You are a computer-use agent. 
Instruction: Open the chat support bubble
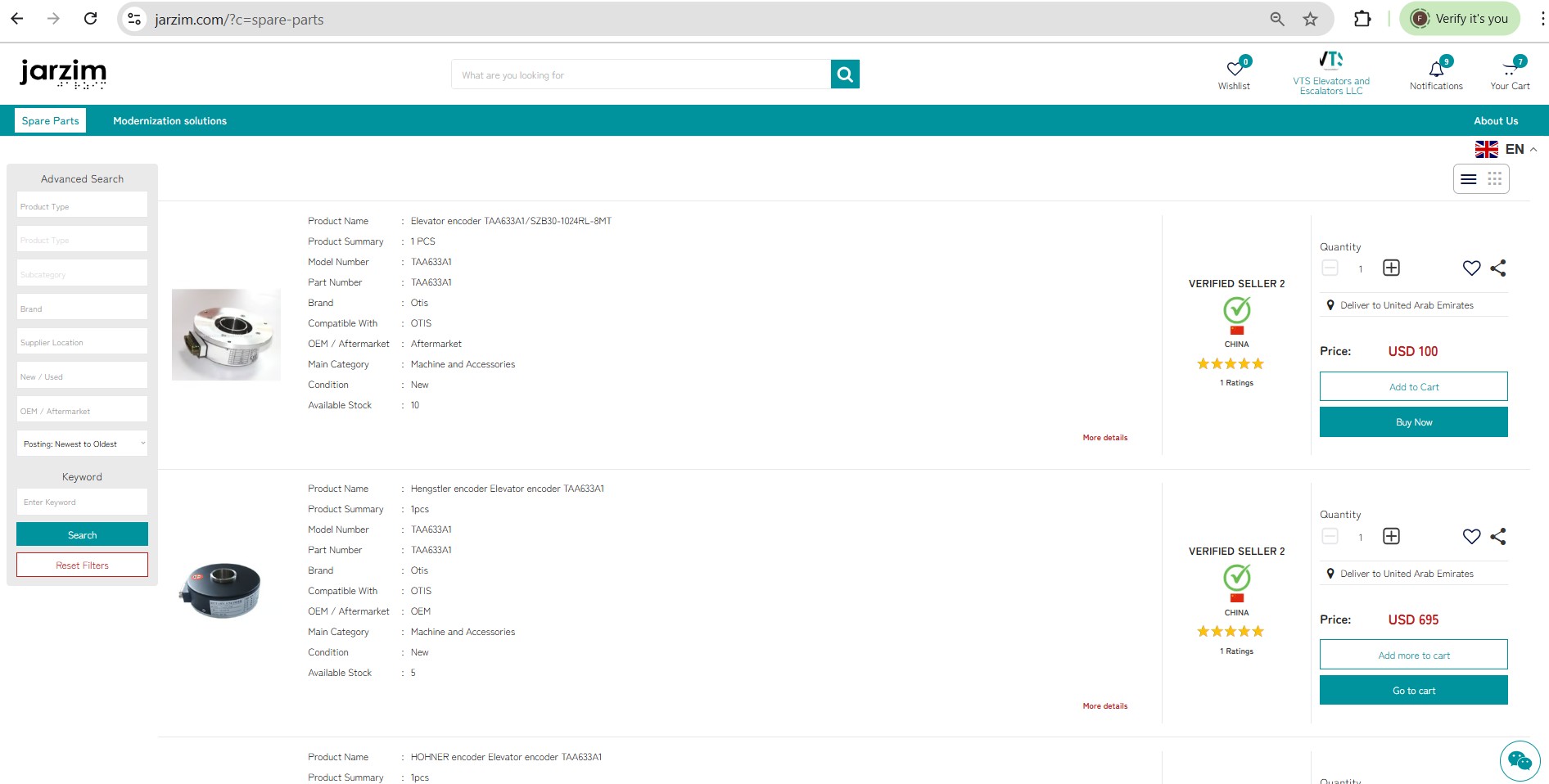1519,761
